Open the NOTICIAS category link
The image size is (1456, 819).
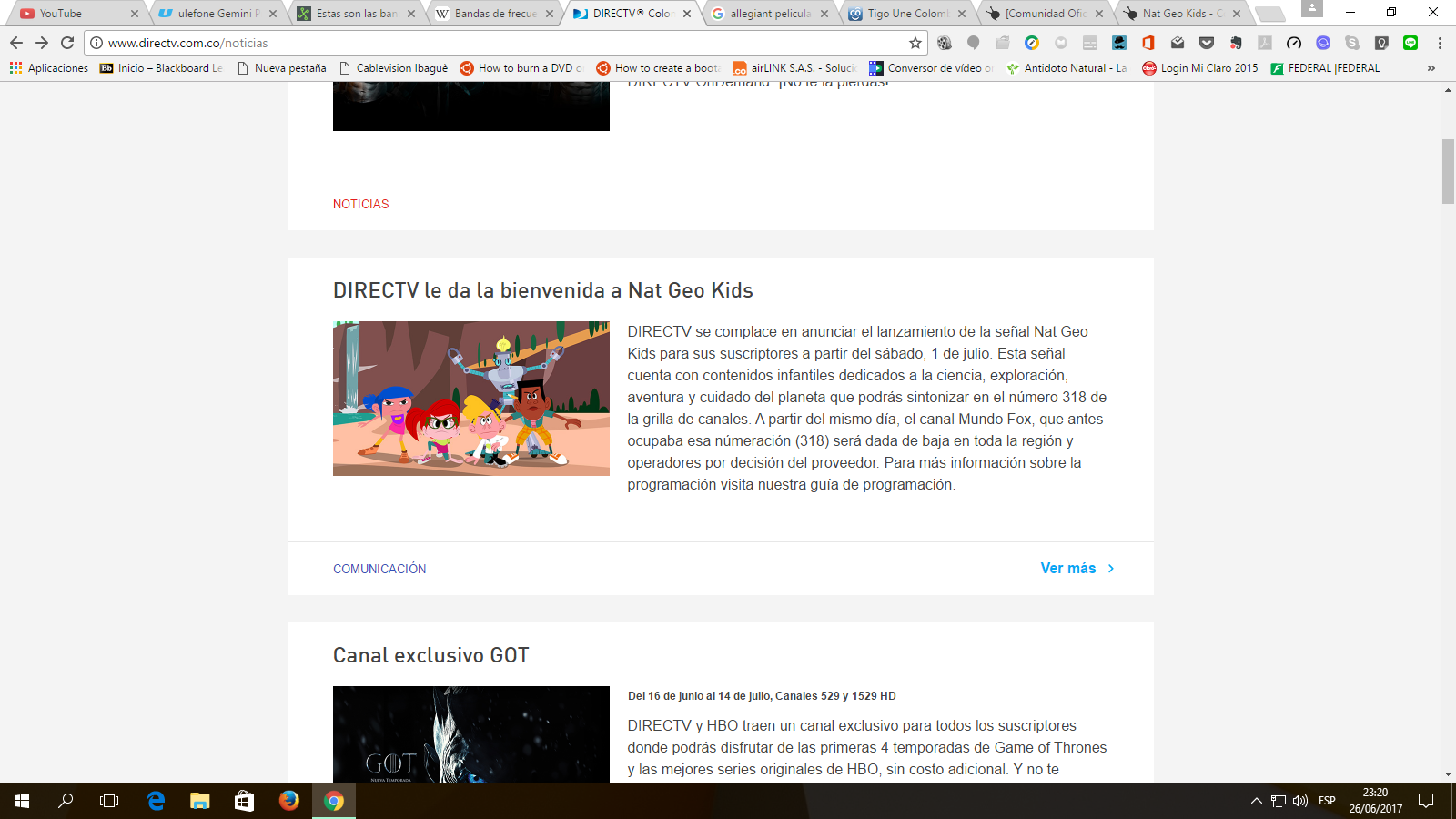360,204
